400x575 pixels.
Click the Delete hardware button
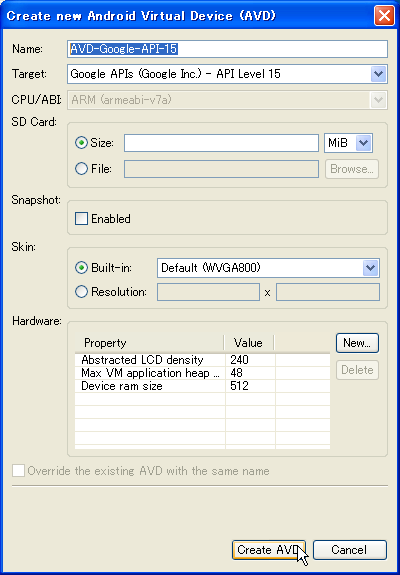357,370
